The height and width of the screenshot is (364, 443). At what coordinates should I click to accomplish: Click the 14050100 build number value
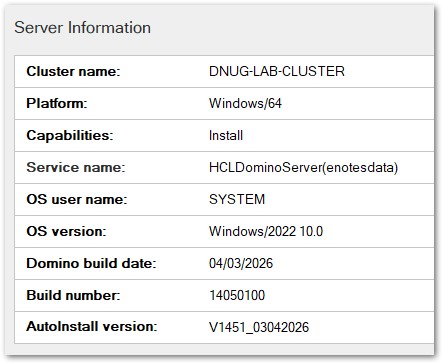click(237, 295)
